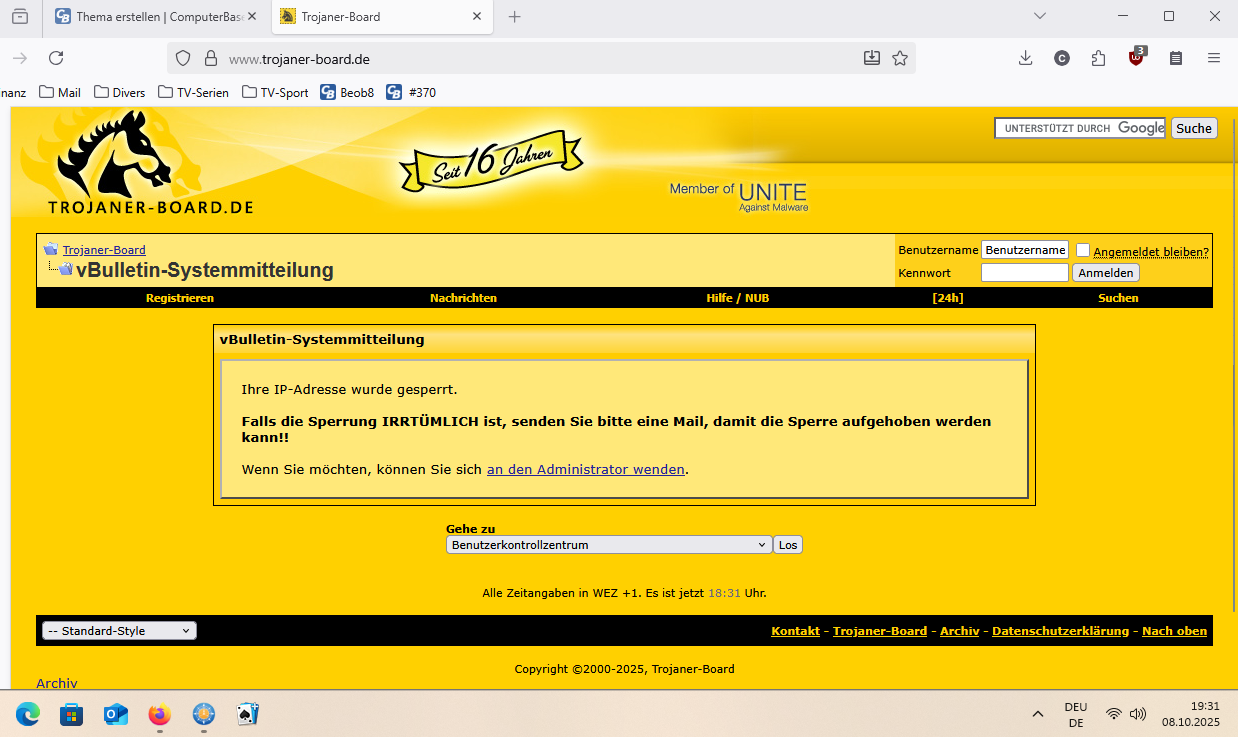Open the clock and date at 19:31
Screen dimensions: 1238x737
click(1190, 714)
